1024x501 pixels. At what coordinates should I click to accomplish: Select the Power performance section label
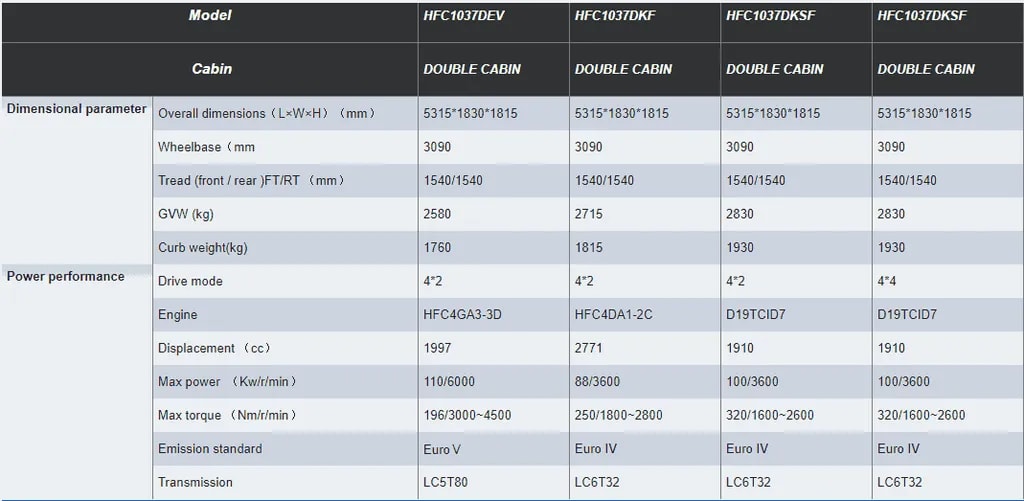click(66, 277)
